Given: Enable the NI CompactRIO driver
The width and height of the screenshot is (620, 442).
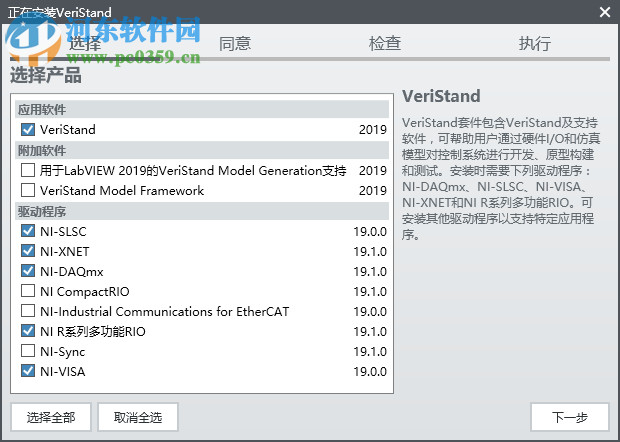Looking at the screenshot, I should (x=28, y=291).
